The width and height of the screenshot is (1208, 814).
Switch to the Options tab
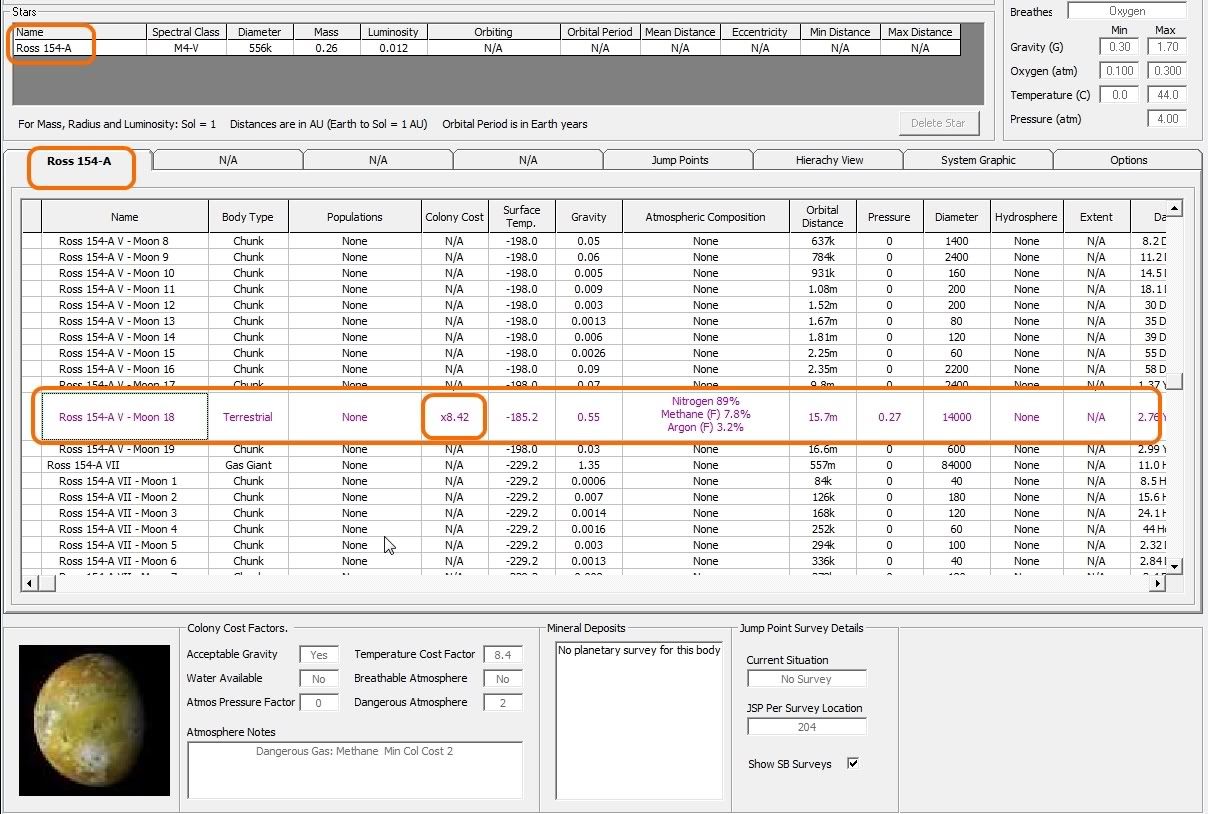(x=1128, y=160)
